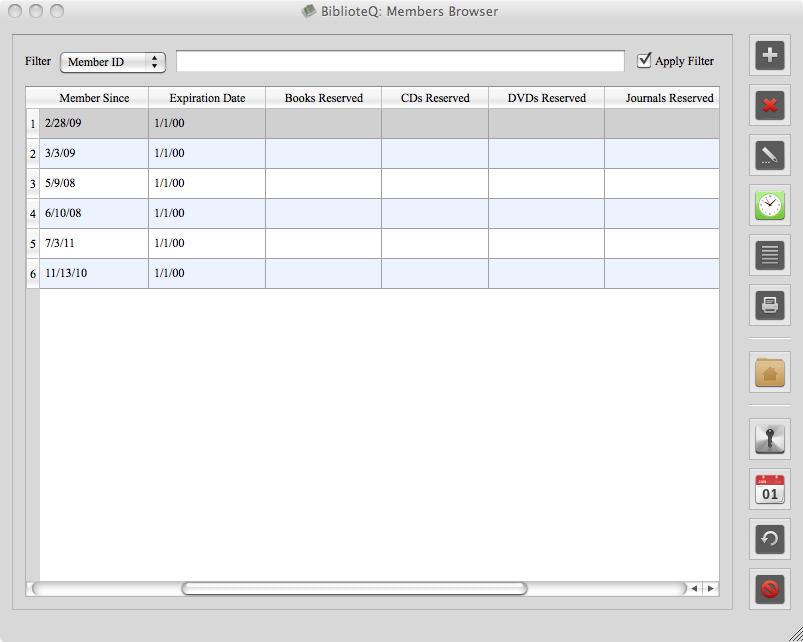Click the printer icon
The width and height of the screenshot is (803, 642).
(x=770, y=305)
